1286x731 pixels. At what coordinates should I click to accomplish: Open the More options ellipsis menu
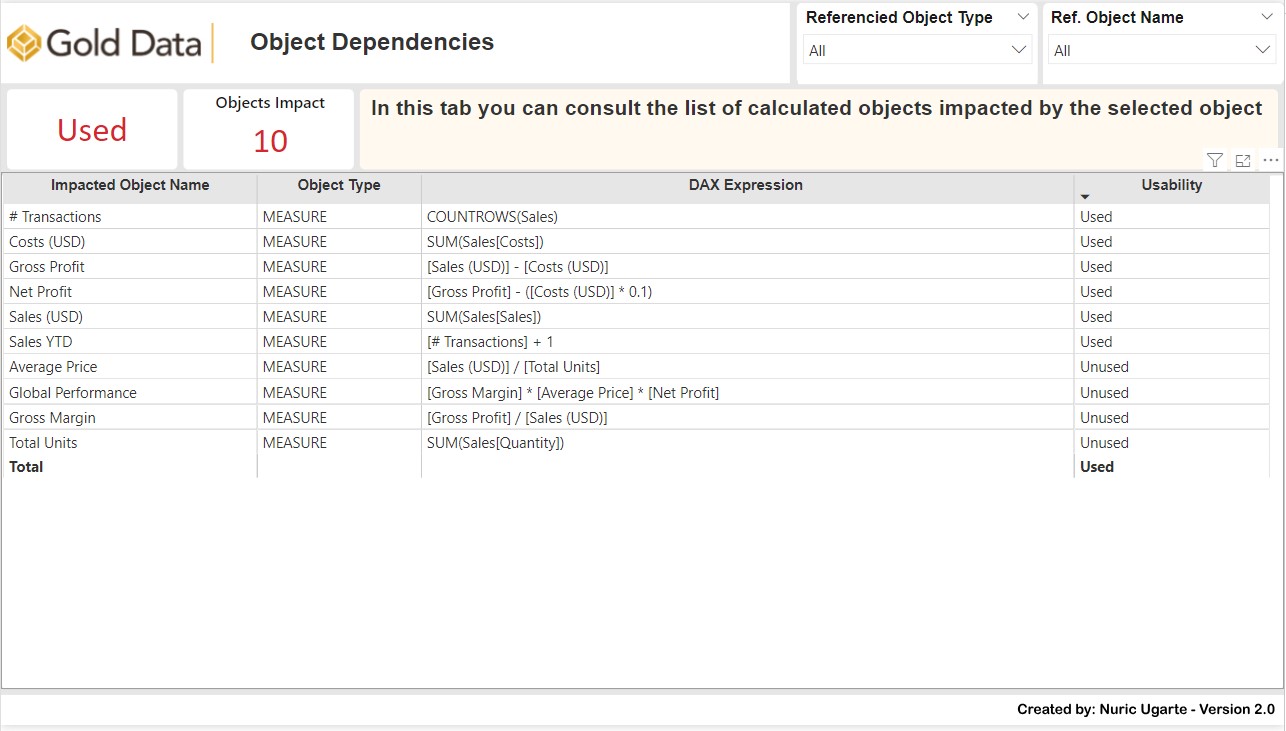point(1271,160)
